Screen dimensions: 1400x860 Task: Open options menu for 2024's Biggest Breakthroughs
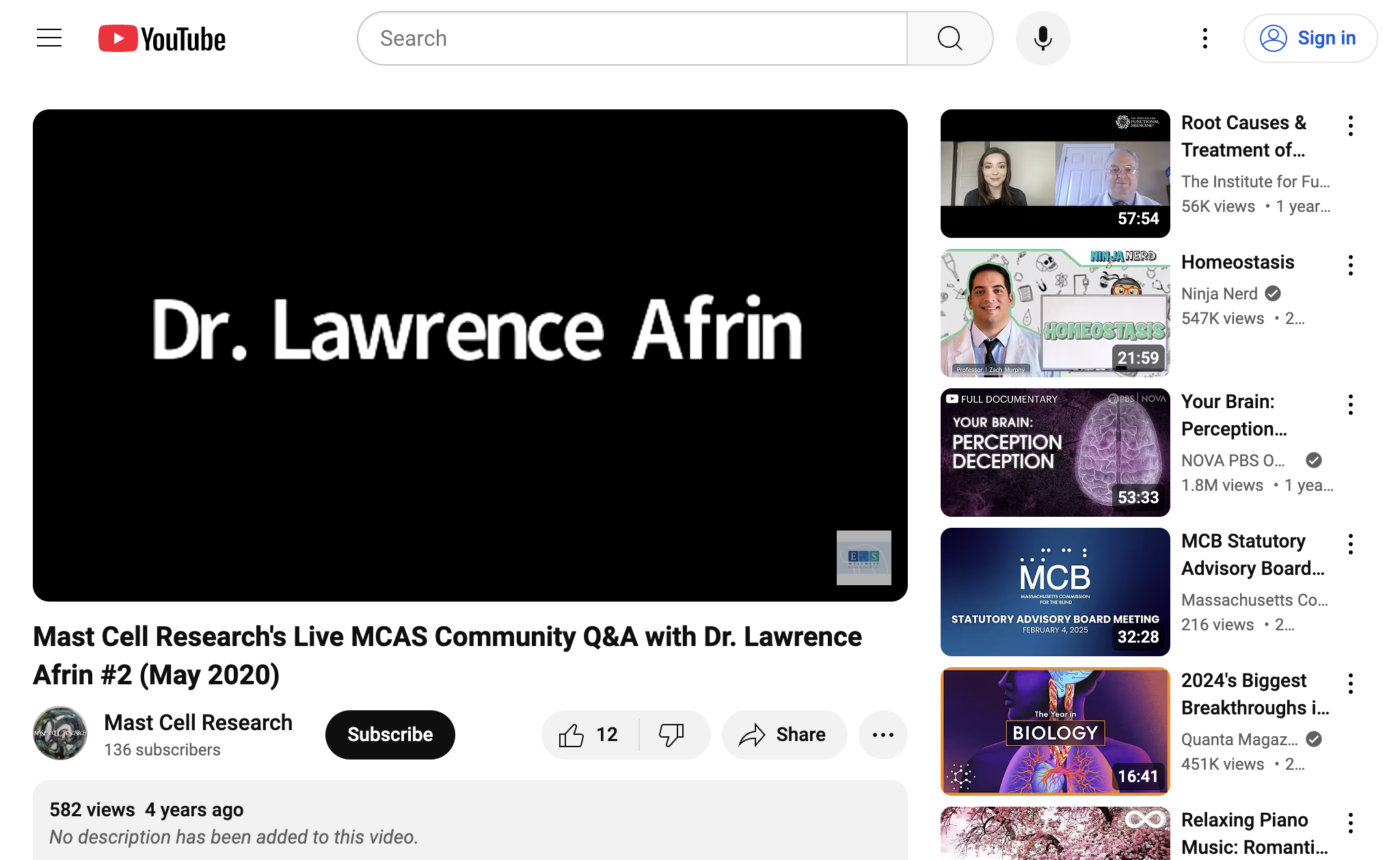(1351, 684)
